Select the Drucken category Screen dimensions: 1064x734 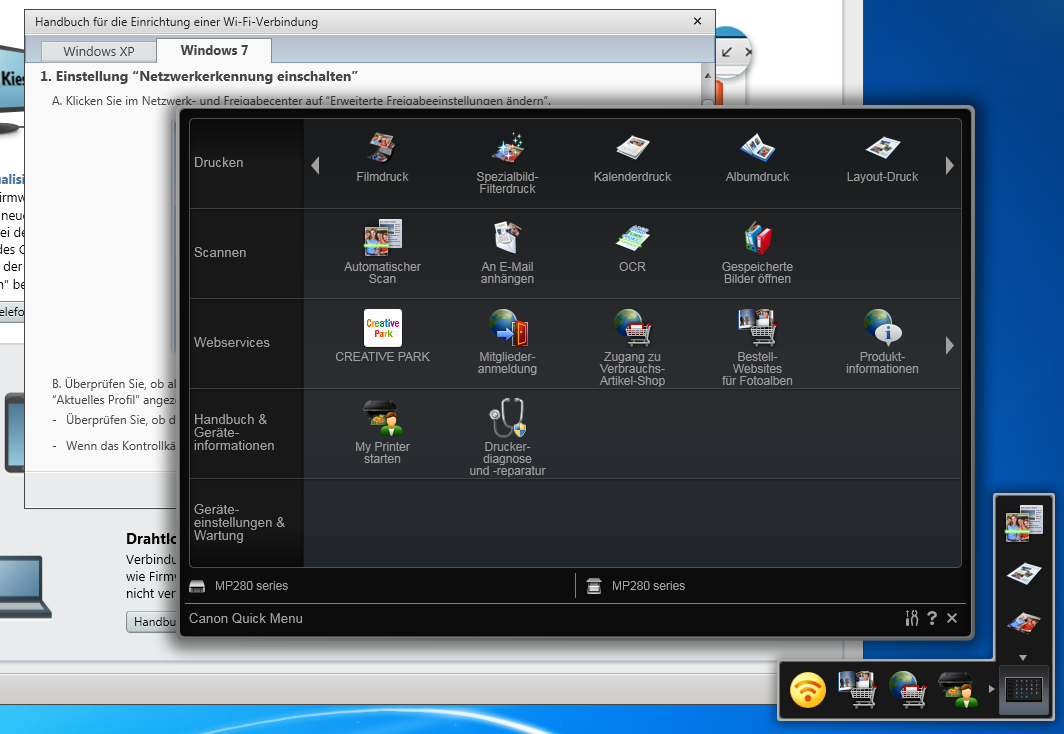coord(246,163)
